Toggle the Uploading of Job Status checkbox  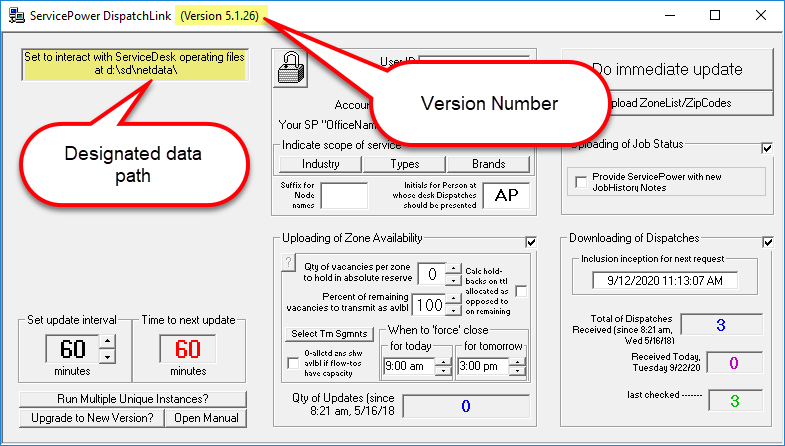click(x=767, y=148)
